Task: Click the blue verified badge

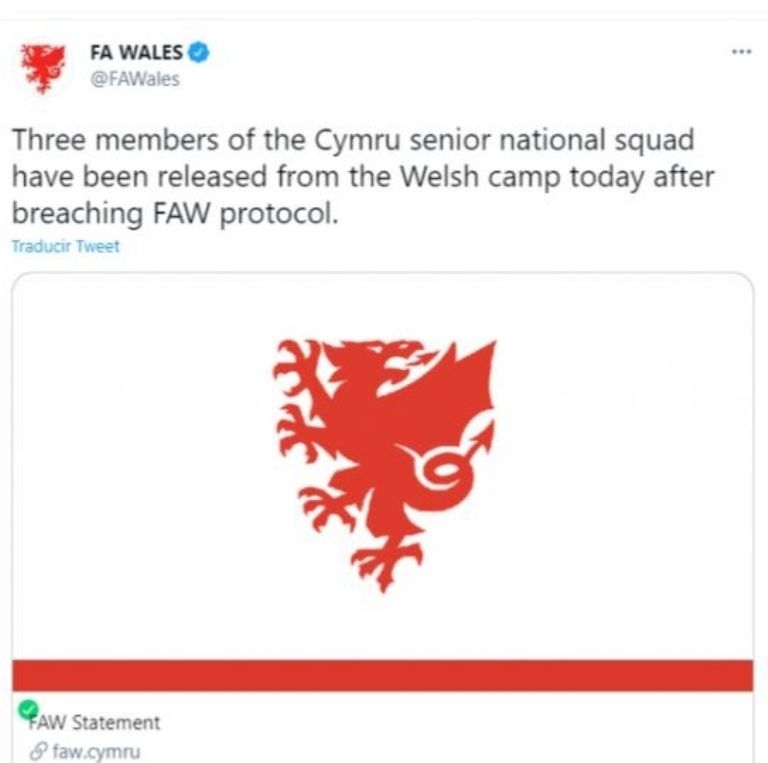Action: pyautogui.click(x=199, y=52)
